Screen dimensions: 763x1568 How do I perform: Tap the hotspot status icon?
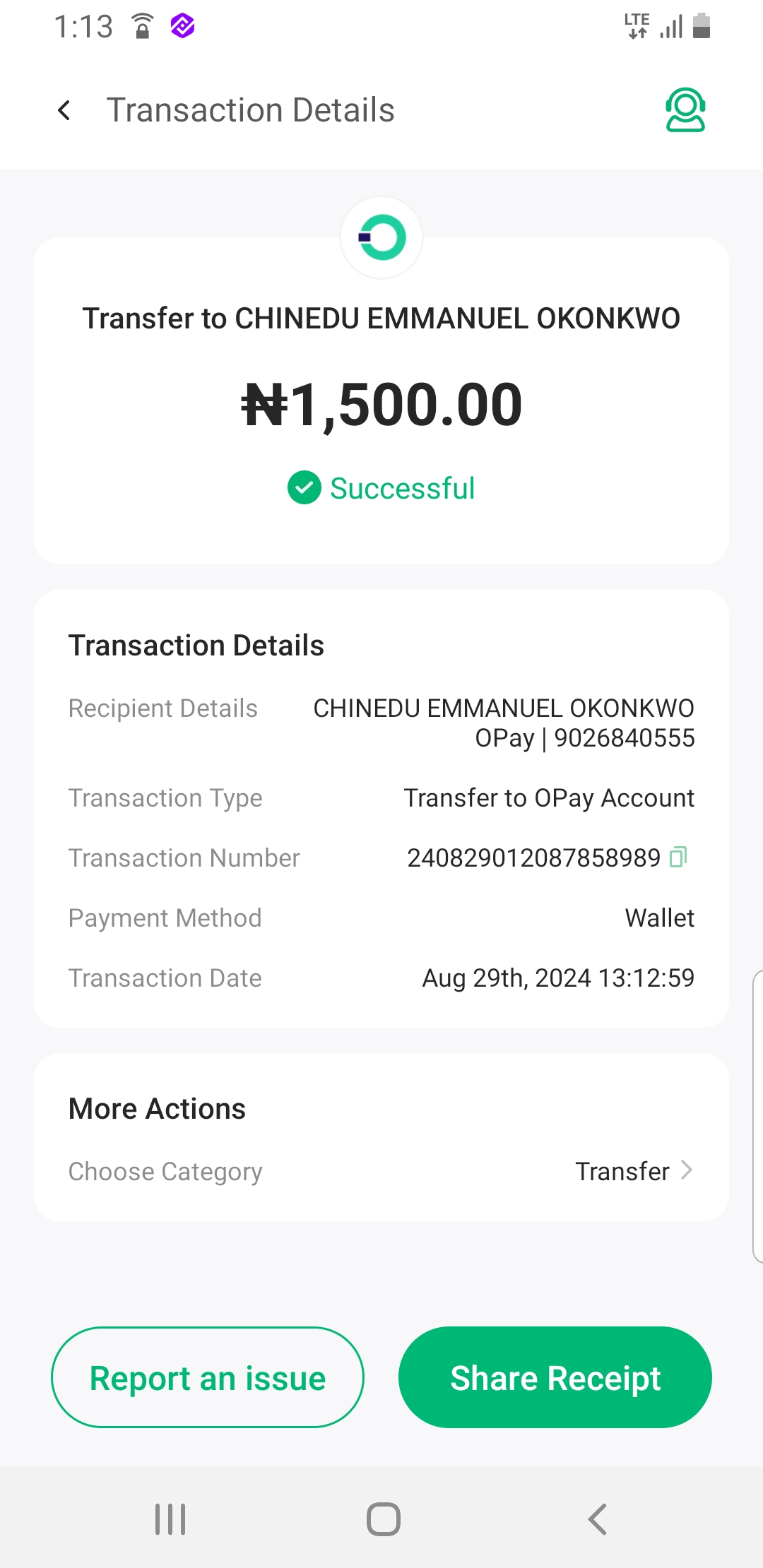(x=142, y=27)
